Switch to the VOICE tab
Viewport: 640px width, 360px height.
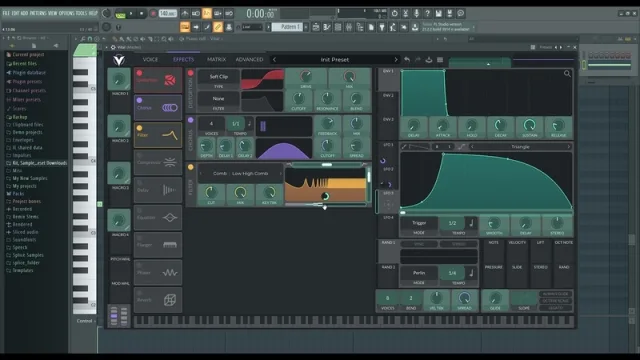150,60
